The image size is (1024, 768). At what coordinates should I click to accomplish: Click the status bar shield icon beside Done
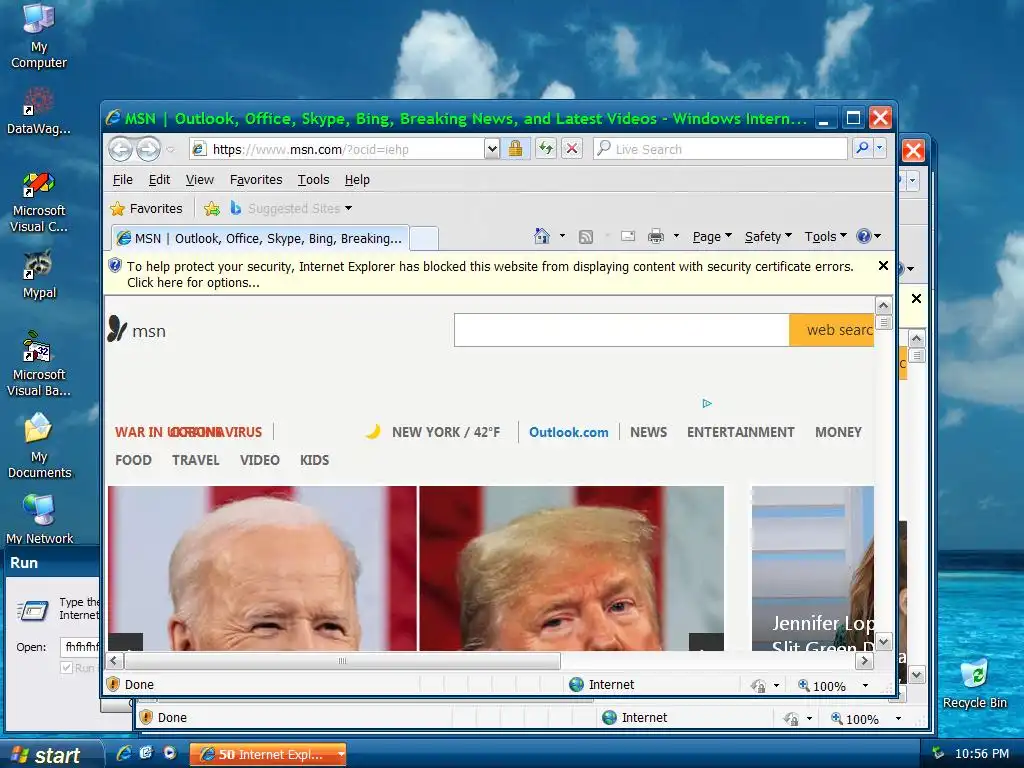coord(113,684)
